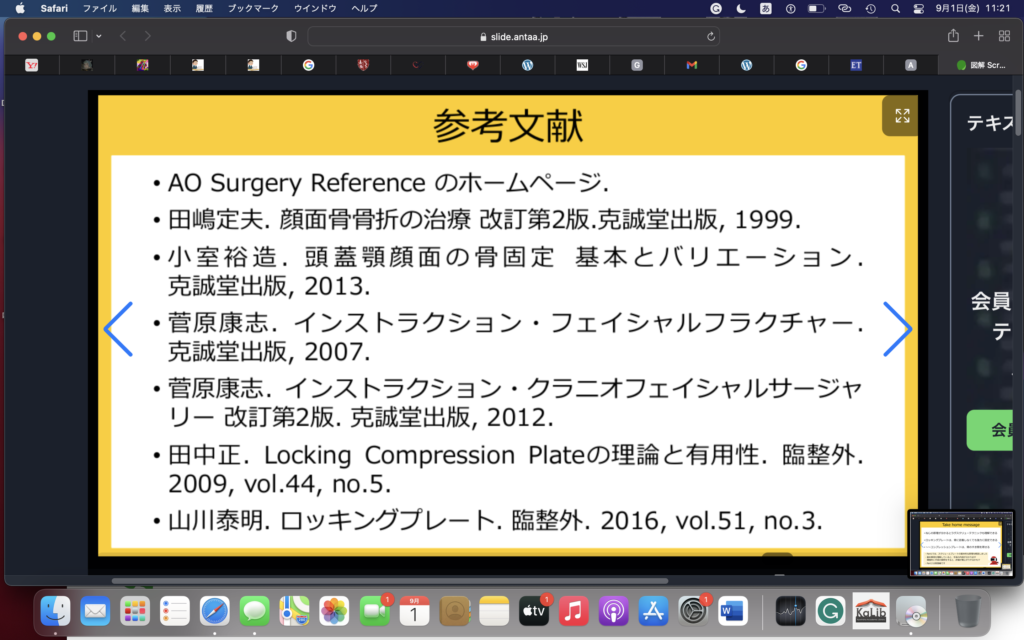This screenshot has height=640, width=1024.
Task: Click the slide.antaa.jp address field
Action: pyautogui.click(x=510, y=36)
